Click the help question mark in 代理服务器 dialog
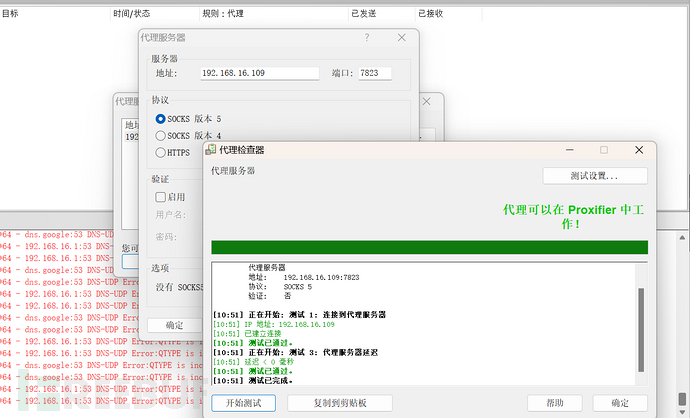690x418 pixels. click(367, 37)
